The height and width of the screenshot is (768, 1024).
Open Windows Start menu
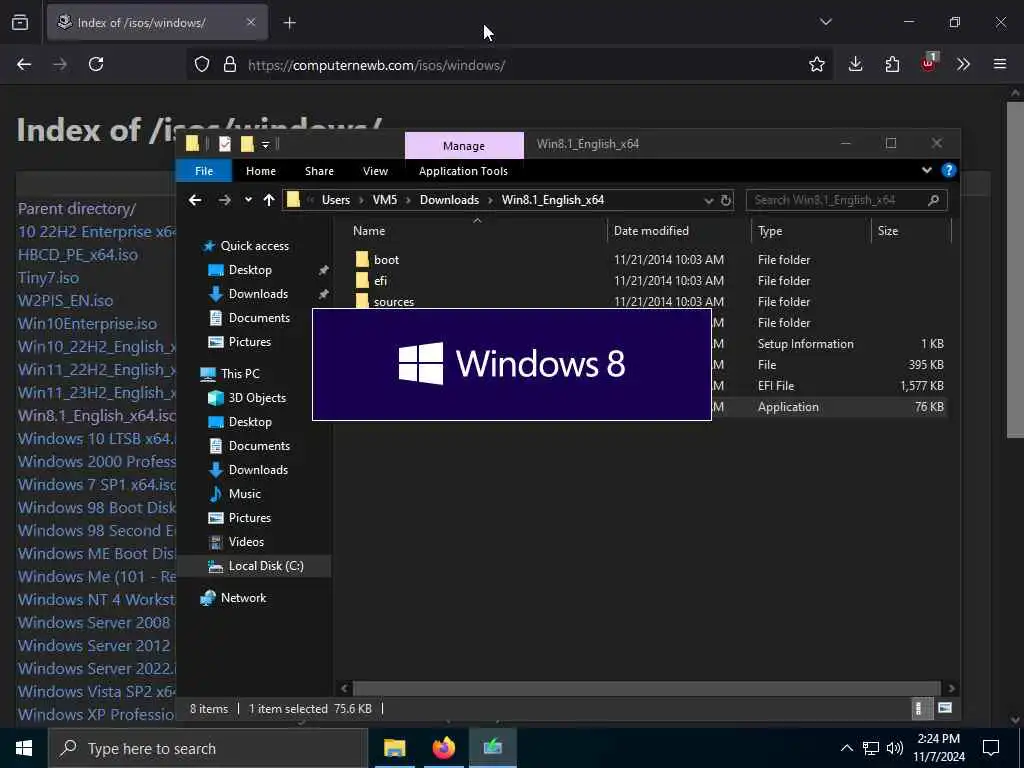click(24, 748)
